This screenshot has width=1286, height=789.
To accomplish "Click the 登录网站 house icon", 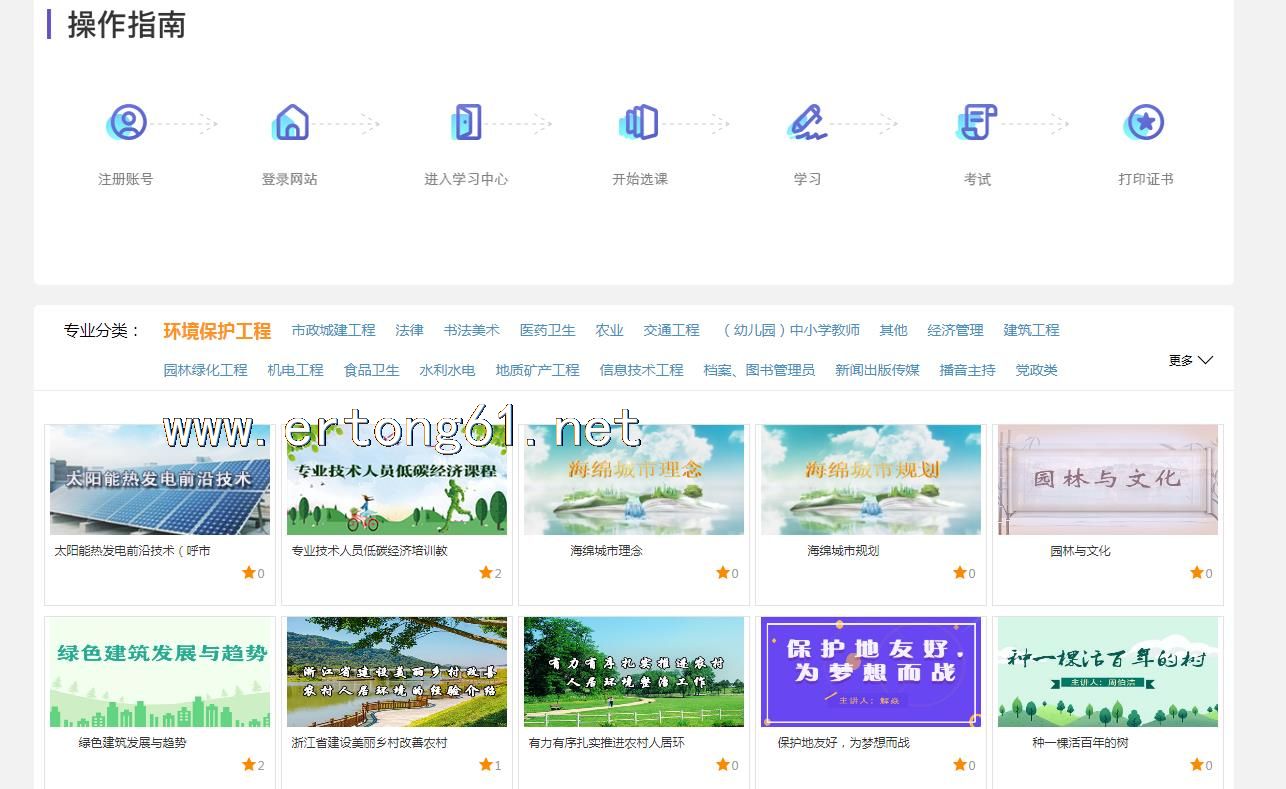I will coord(291,123).
